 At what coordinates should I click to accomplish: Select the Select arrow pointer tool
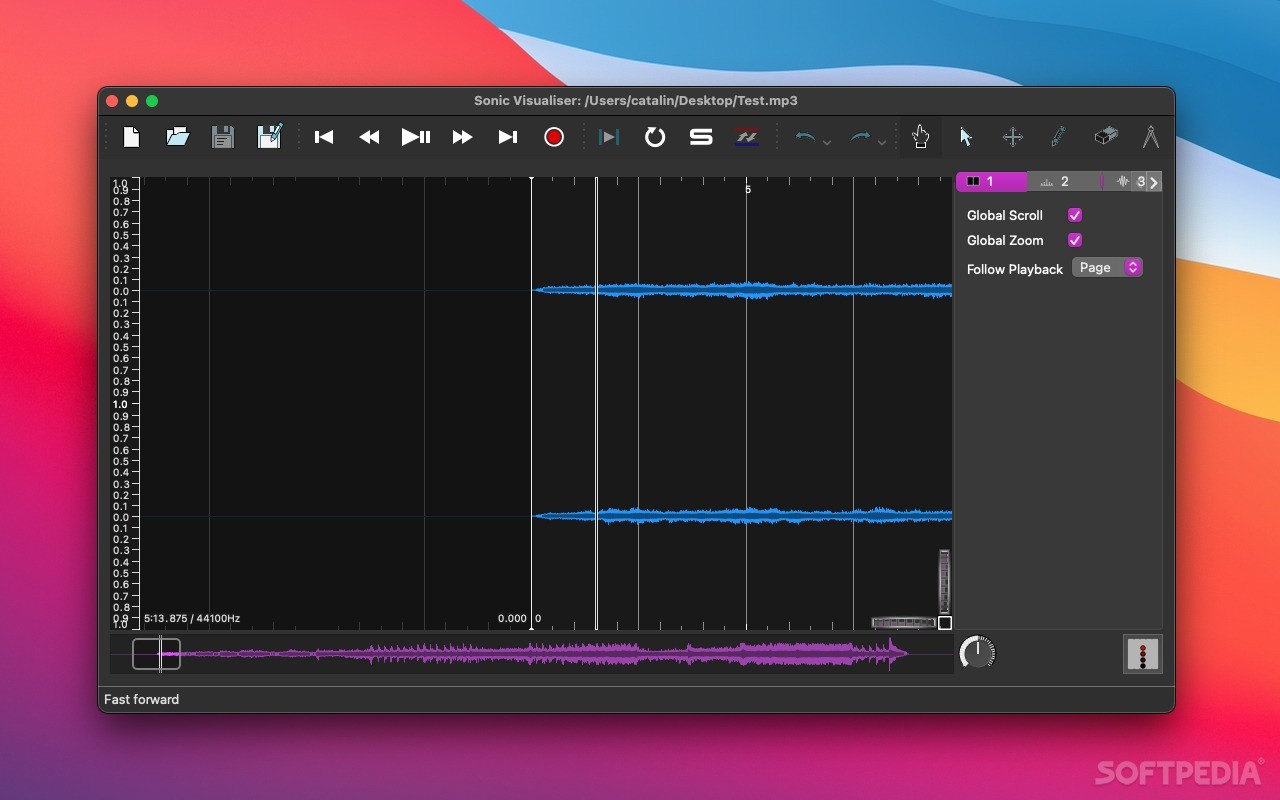point(966,137)
